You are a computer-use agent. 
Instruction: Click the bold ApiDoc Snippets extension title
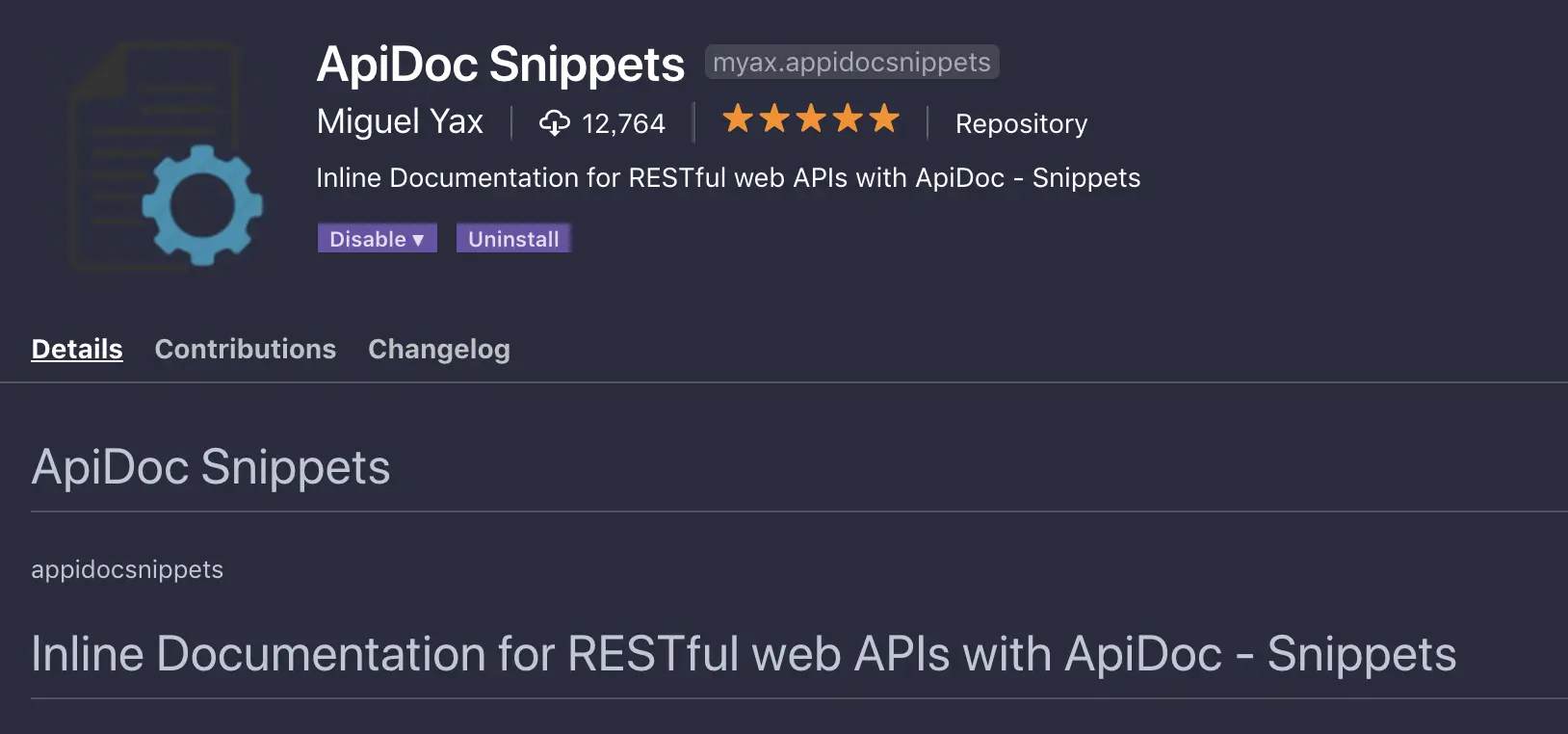(x=500, y=65)
